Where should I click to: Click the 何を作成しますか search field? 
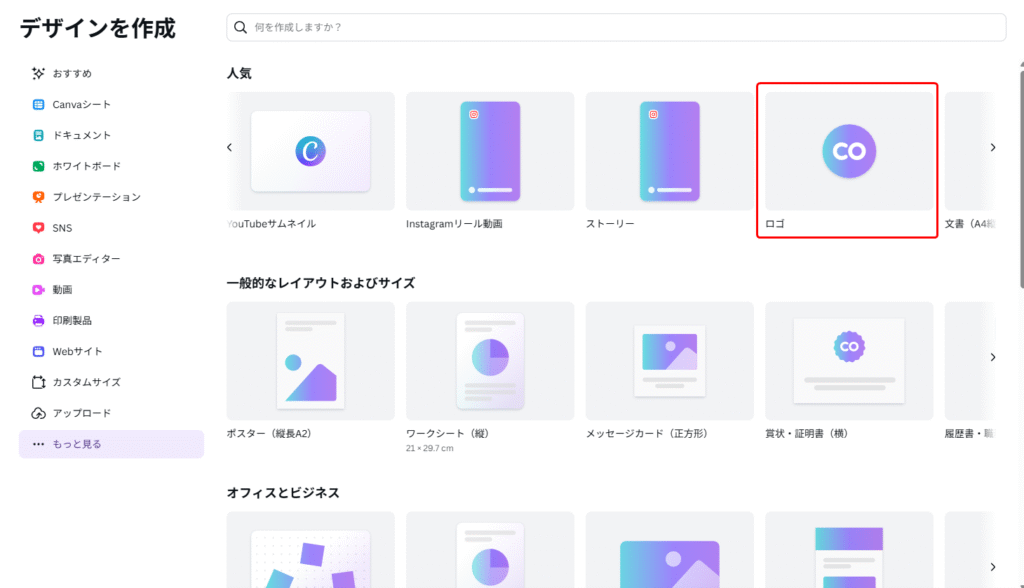(616, 27)
